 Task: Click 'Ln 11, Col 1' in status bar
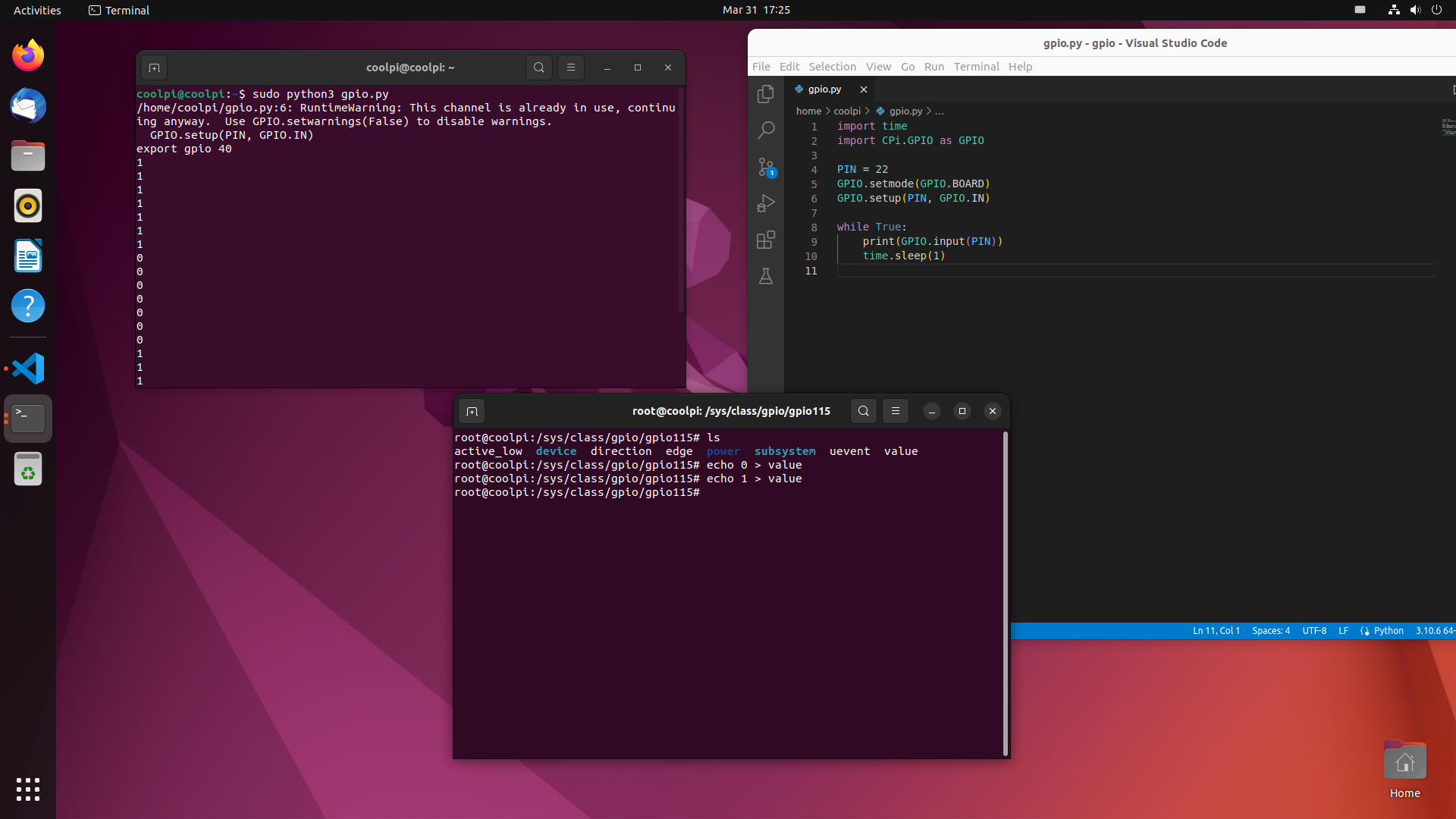[x=1216, y=631]
